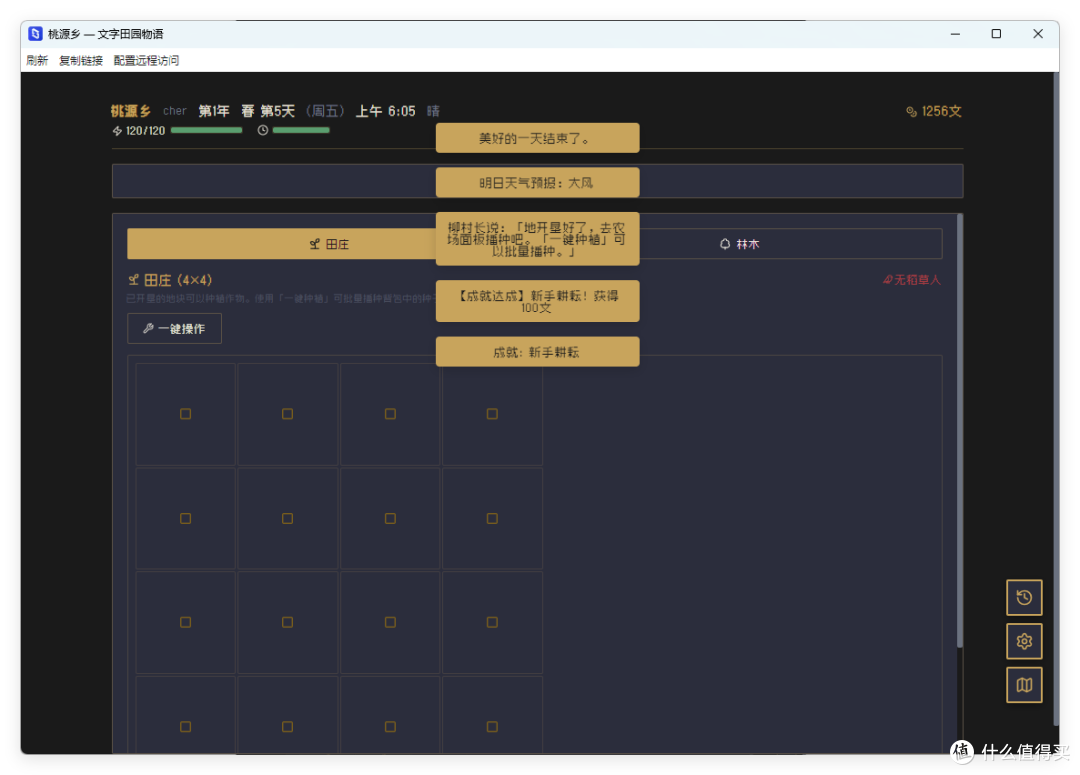
Task: Click the coin icon beside 1256文
Action: click(911, 112)
